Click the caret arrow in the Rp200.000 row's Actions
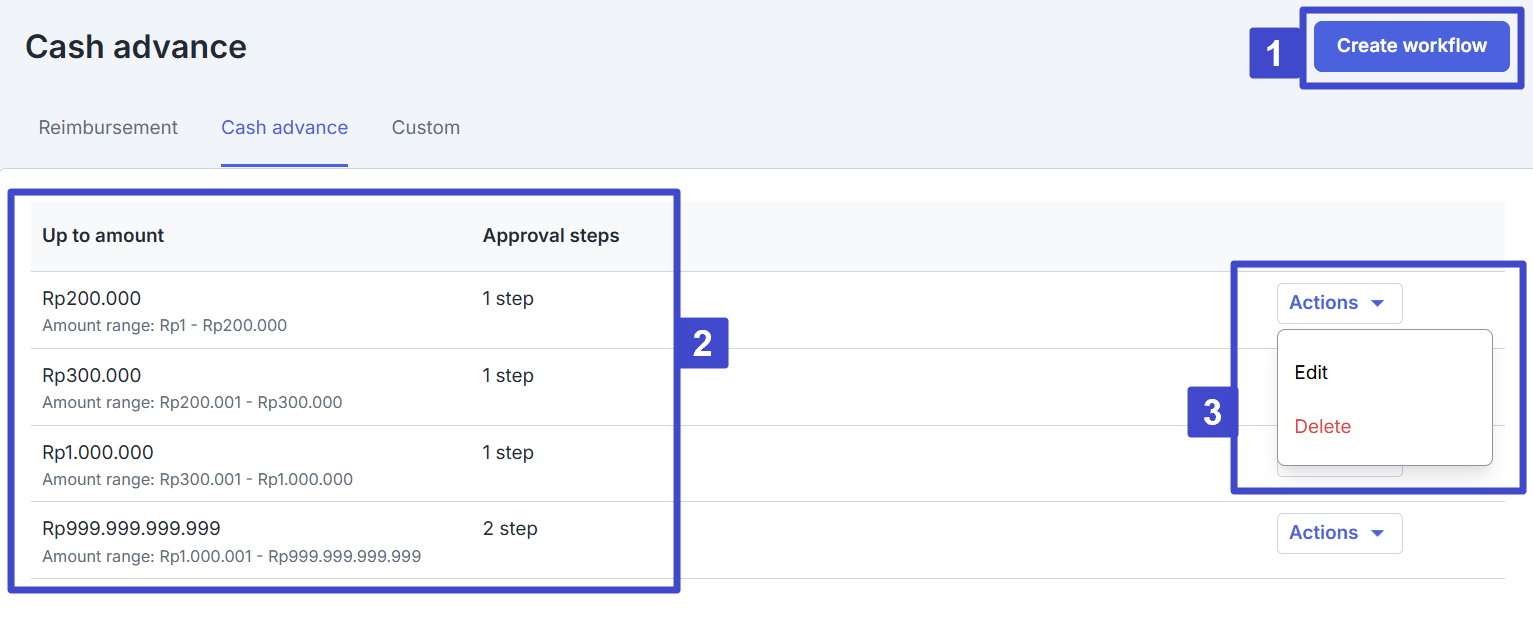The width and height of the screenshot is (1533, 621). (1377, 303)
